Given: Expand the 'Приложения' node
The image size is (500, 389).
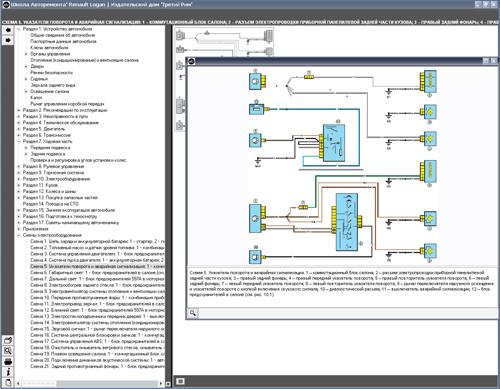Looking at the screenshot, I should pos(19,229).
